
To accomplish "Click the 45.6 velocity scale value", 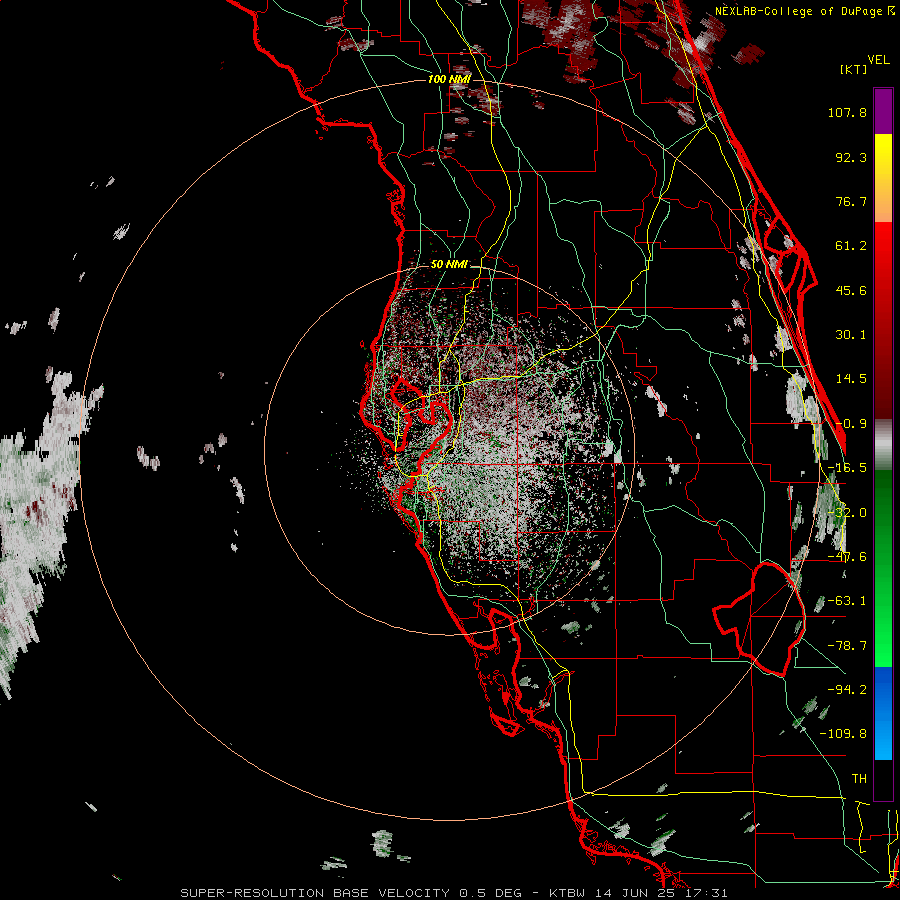I will [x=851, y=290].
